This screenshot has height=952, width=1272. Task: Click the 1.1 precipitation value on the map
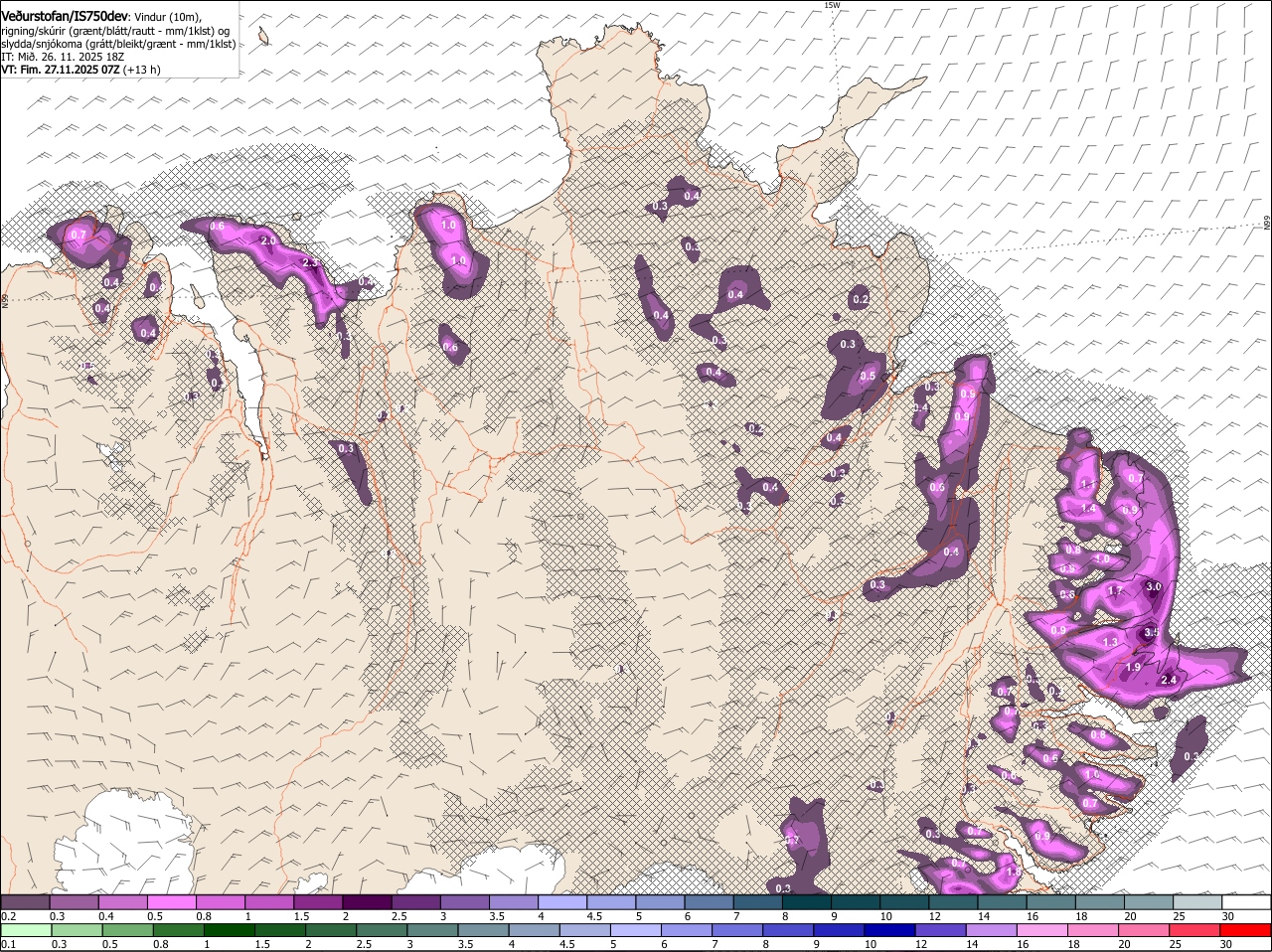pyautogui.click(x=1087, y=485)
